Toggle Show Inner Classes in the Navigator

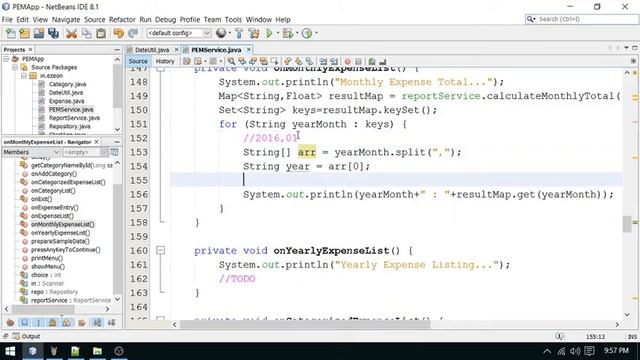pos(67,322)
